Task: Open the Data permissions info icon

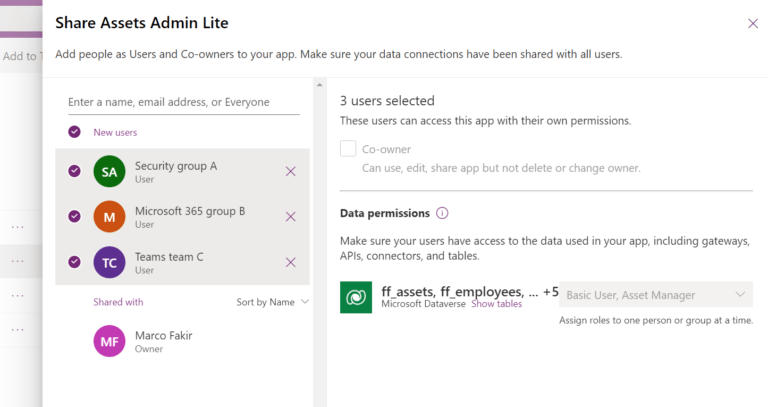Action: [442, 213]
